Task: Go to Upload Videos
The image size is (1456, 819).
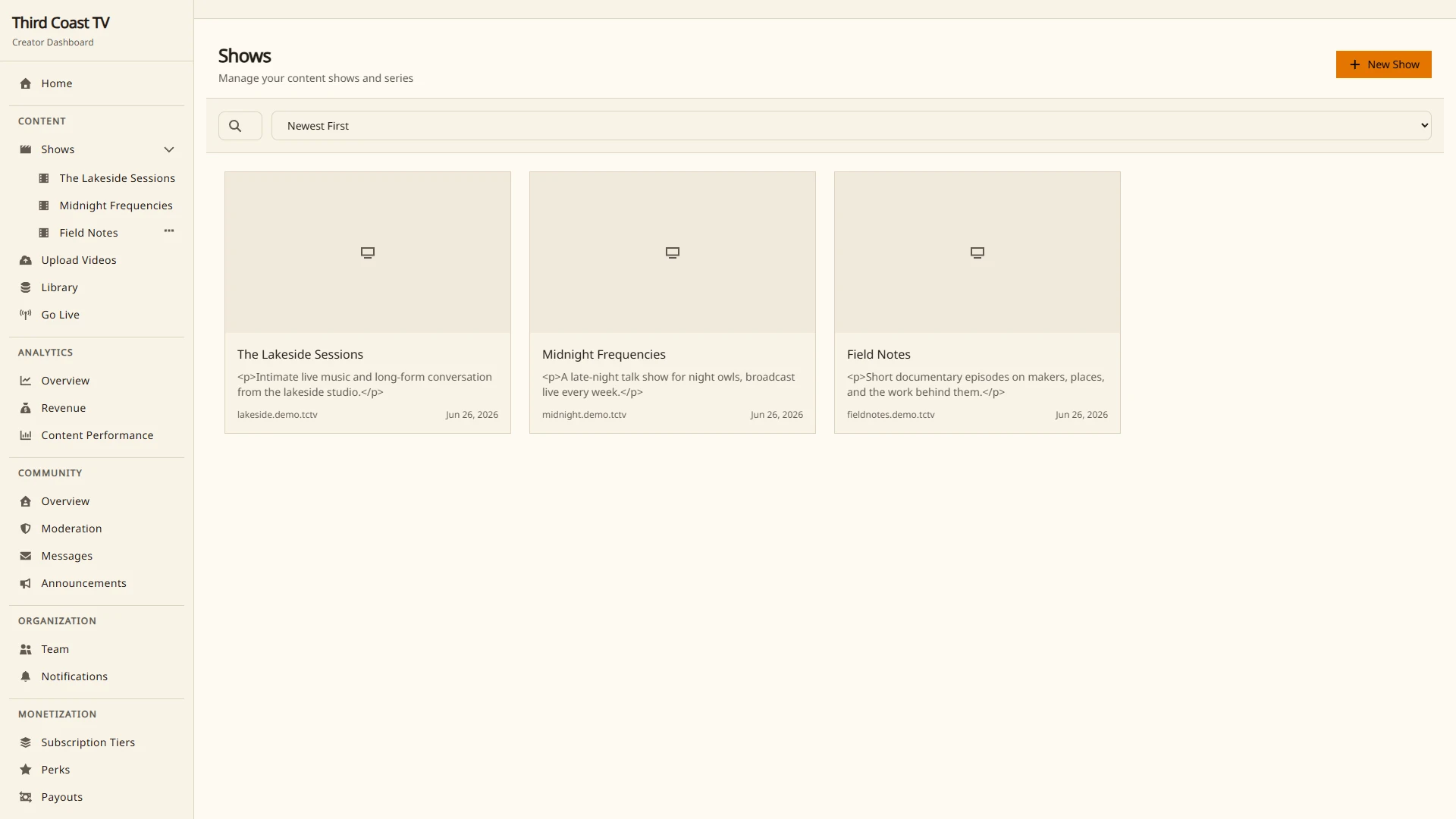Action: pyautogui.click(x=96, y=260)
